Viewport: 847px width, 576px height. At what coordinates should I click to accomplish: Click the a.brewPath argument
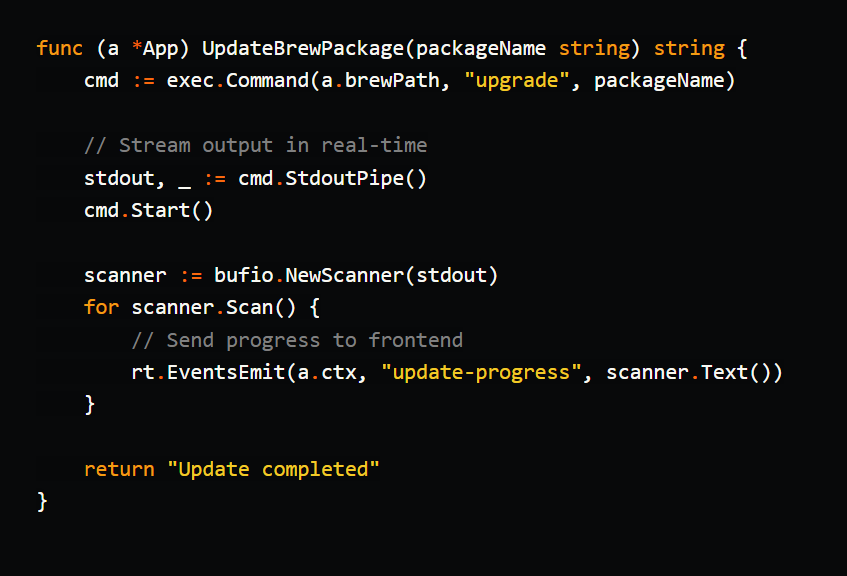coord(386,80)
